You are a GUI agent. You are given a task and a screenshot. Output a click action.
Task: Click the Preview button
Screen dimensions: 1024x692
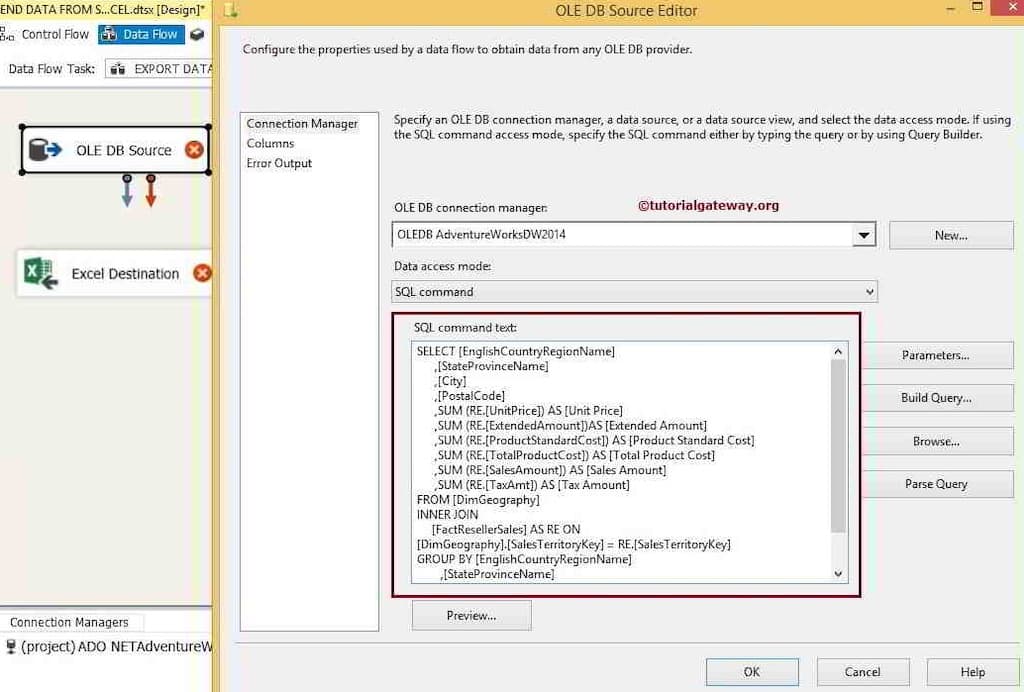[471, 615]
